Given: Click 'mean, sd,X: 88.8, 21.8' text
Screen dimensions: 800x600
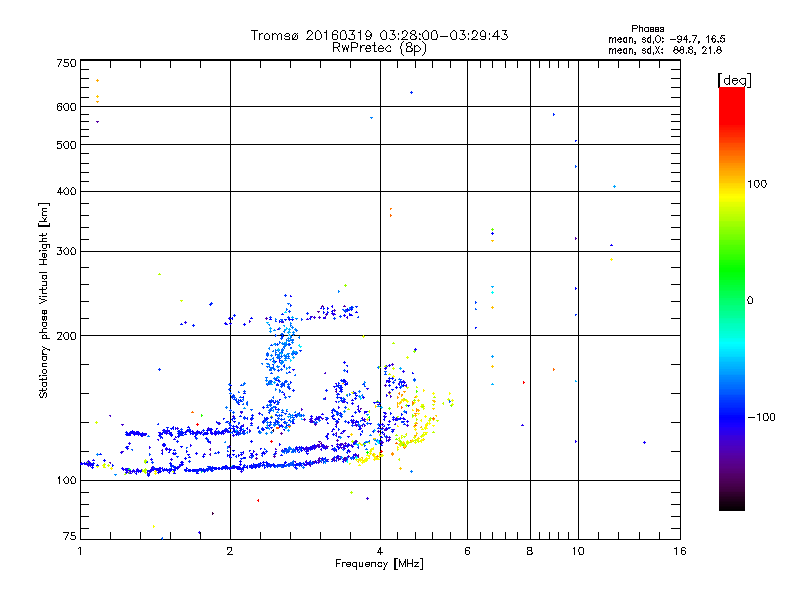Looking at the screenshot, I should 665,50.
